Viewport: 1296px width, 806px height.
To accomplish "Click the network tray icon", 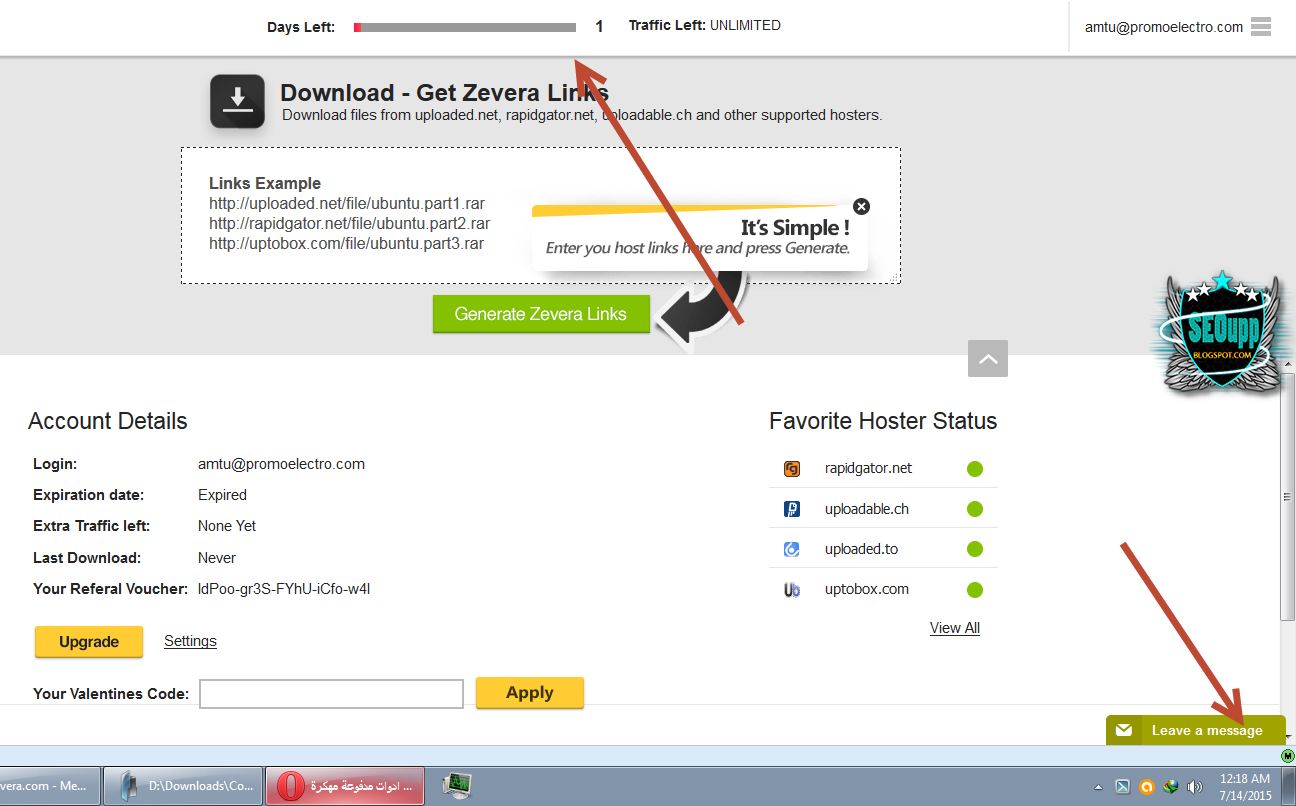I will 1170,787.
